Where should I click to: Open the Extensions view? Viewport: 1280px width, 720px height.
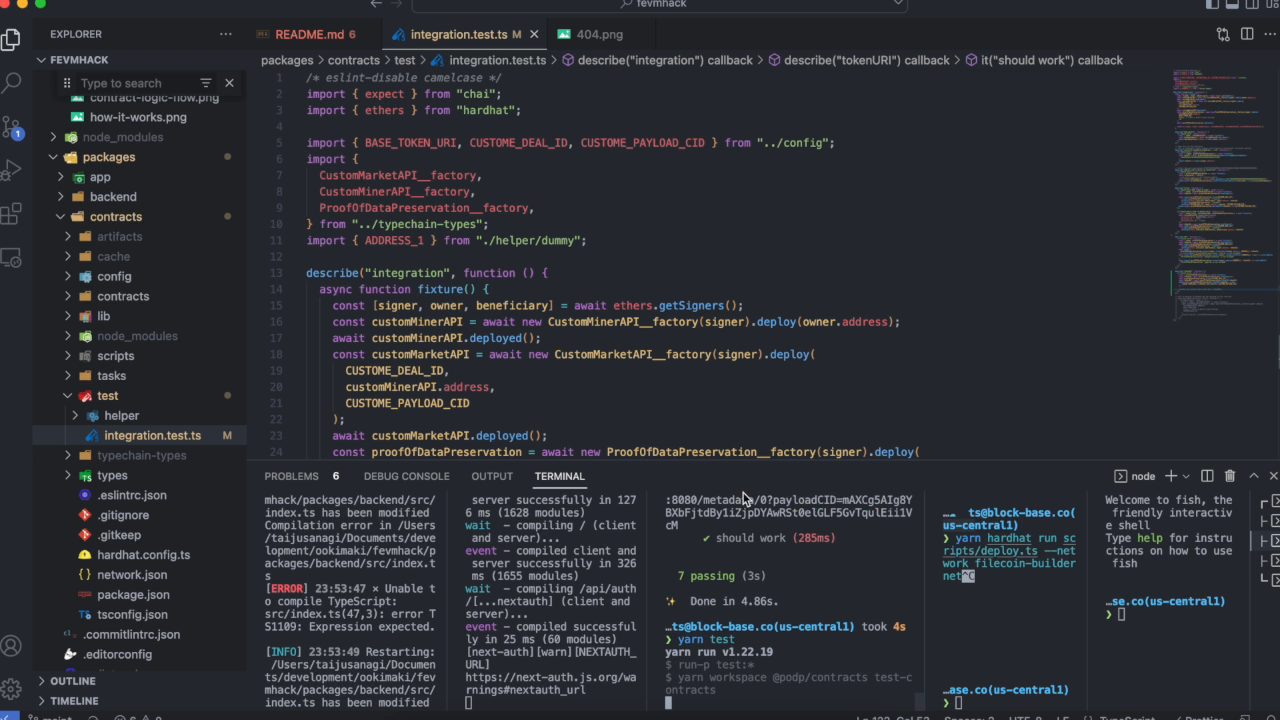tap(11, 214)
